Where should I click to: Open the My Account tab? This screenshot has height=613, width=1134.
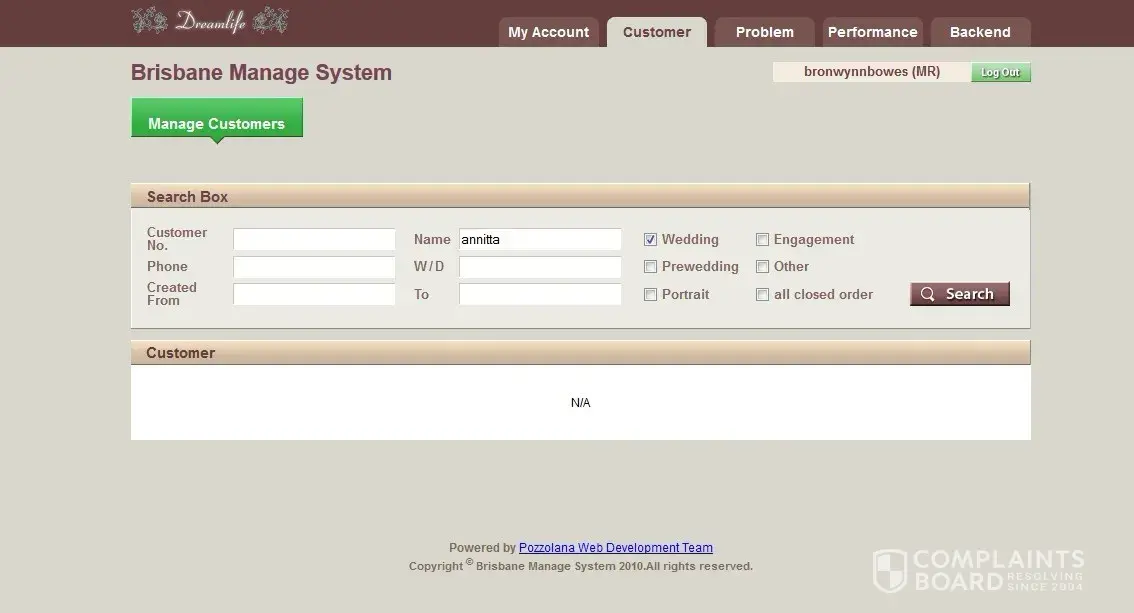[548, 32]
